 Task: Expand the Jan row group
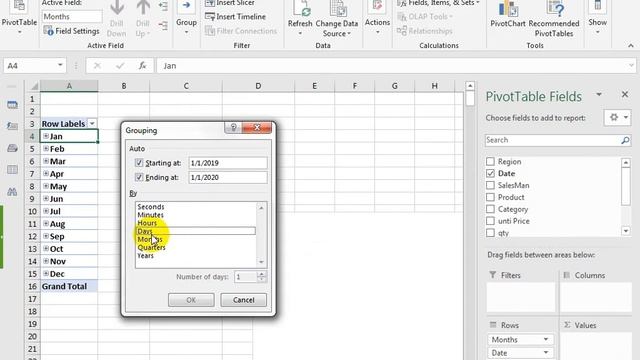tap(46, 136)
